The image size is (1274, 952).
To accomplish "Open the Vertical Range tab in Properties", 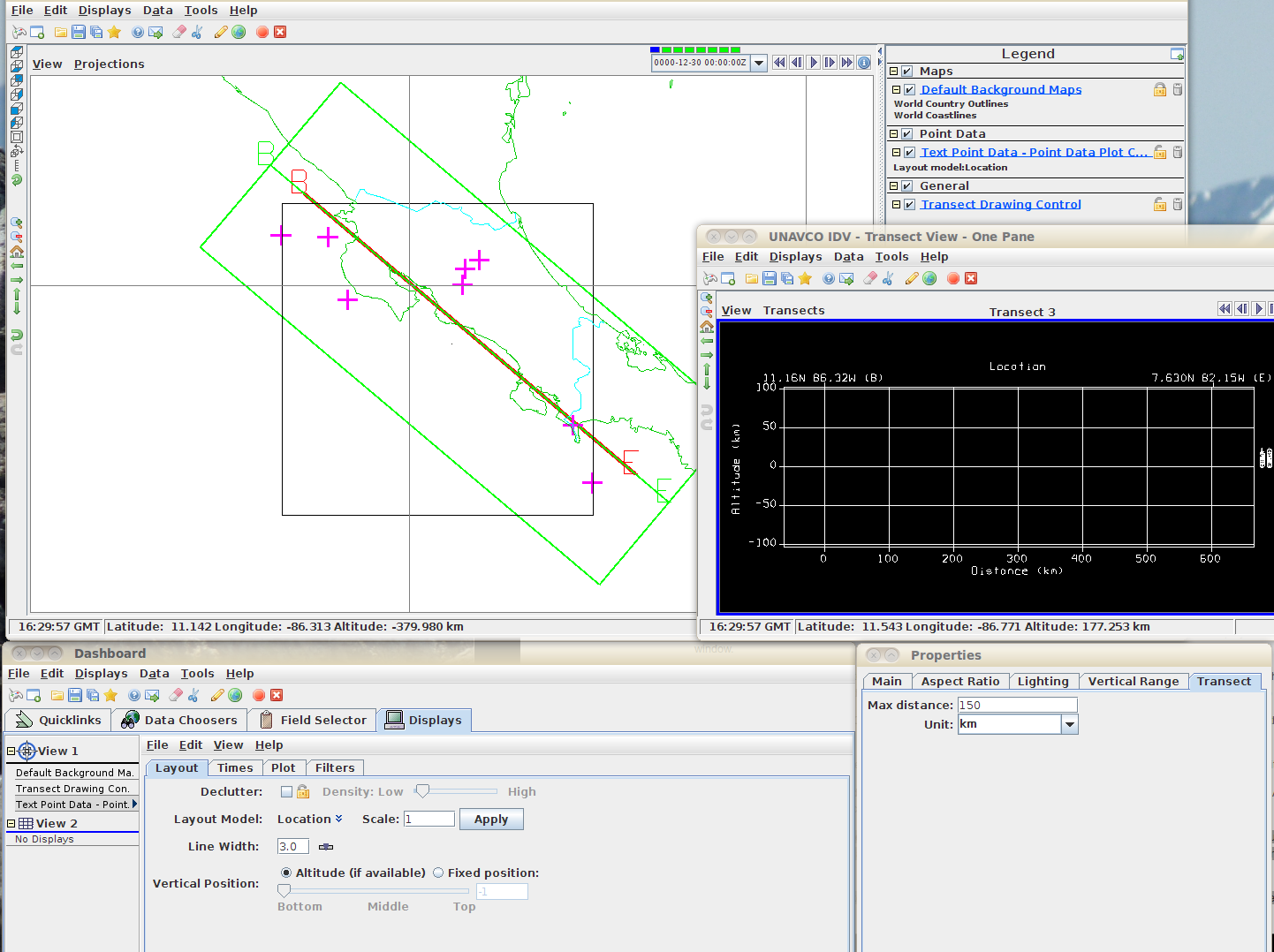I will click(1133, 682).
